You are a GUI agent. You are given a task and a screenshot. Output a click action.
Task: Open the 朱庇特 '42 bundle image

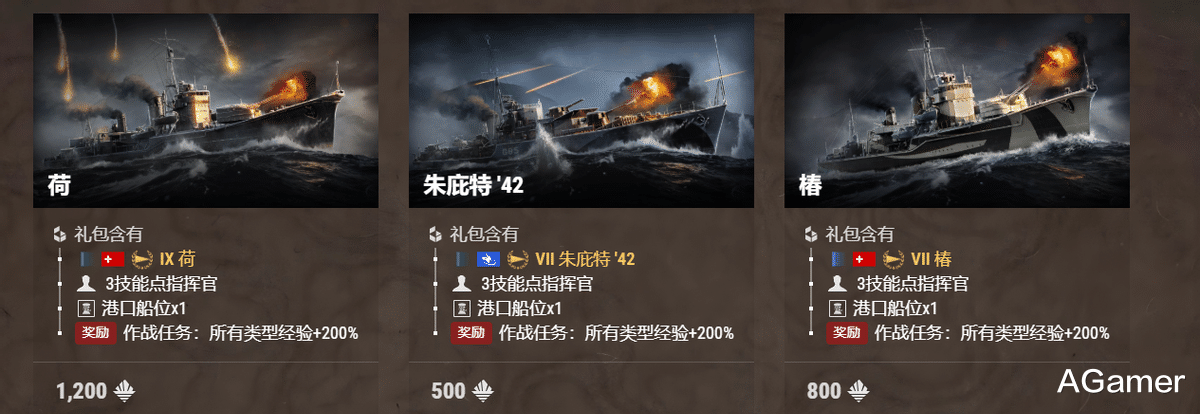pos(581,110)
